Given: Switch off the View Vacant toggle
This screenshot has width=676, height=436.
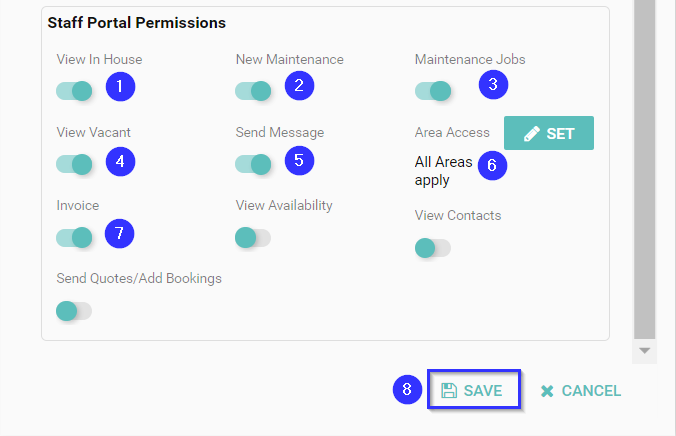Looking at the screenshot, I should [x=74, y=164].
